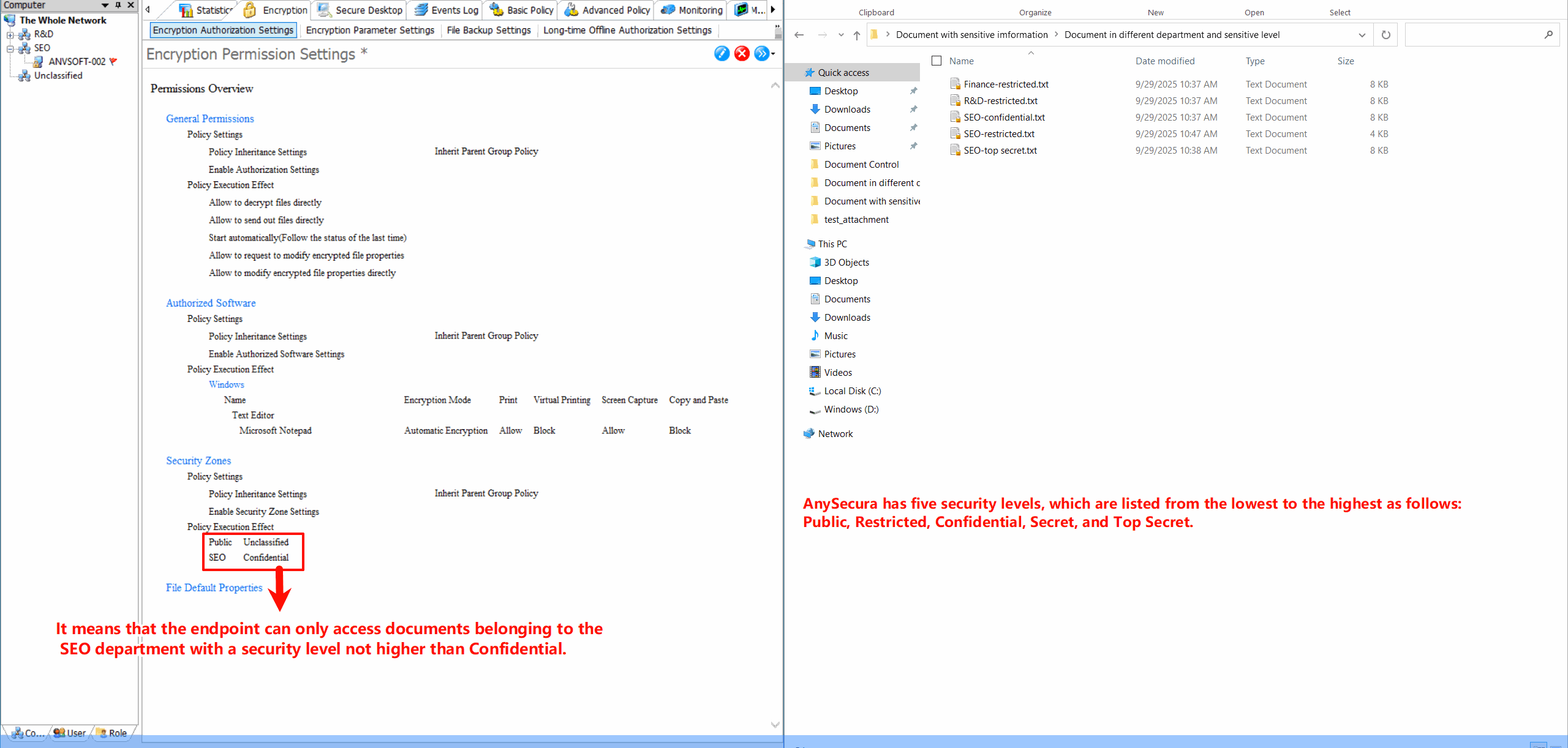Click the search magnifier icon in Explorer

1548,35
